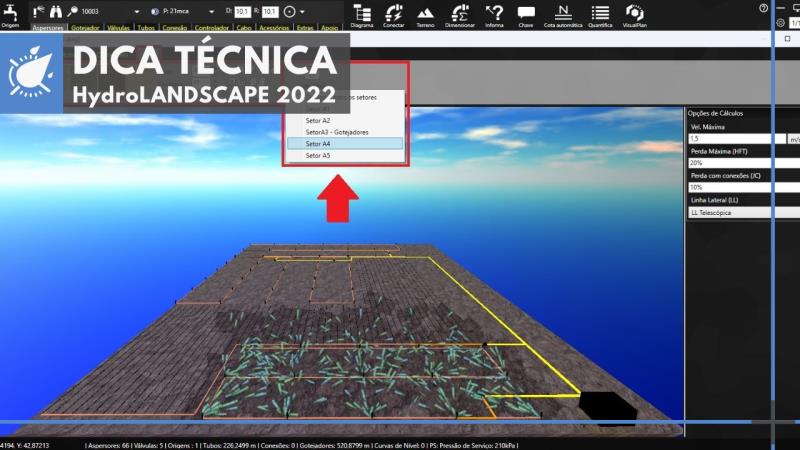The image size is (800, 450).
Task: Expand the P: 21mca pressure dropdown
Action: 211,11
